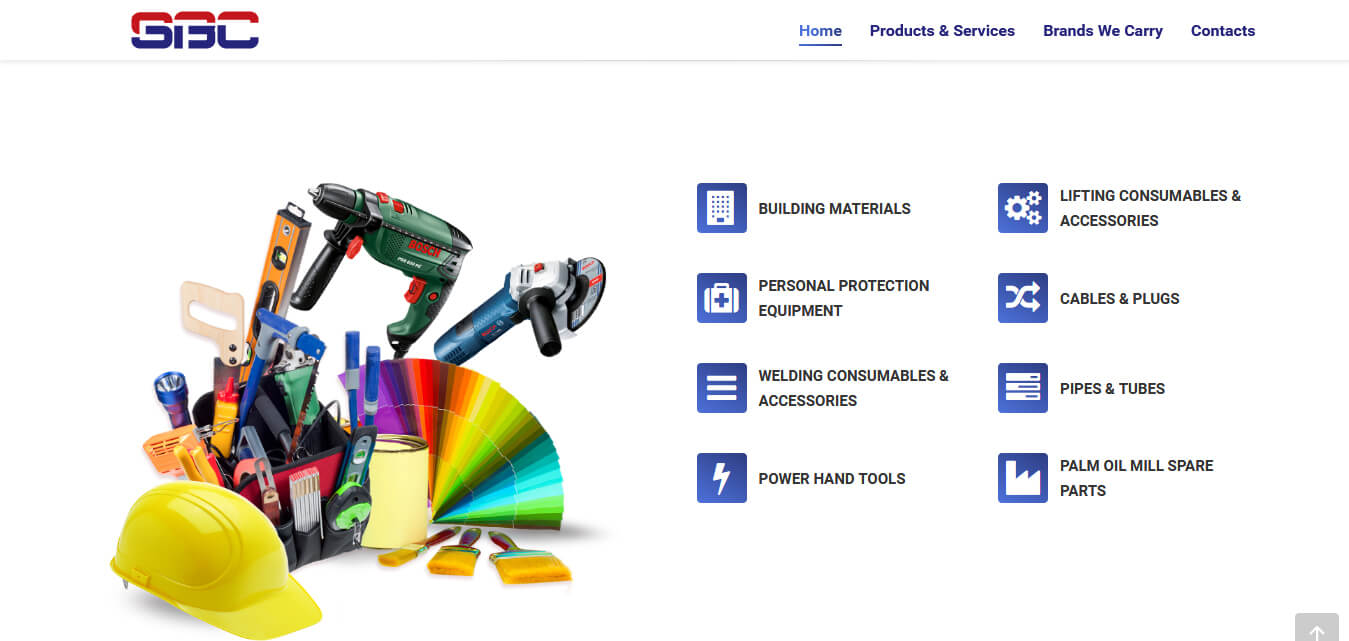This screenshot has width=1349, height=641.
Task: Open the Power Hand Tools text link
Action: pyautogui.click(x=832, y=479)
